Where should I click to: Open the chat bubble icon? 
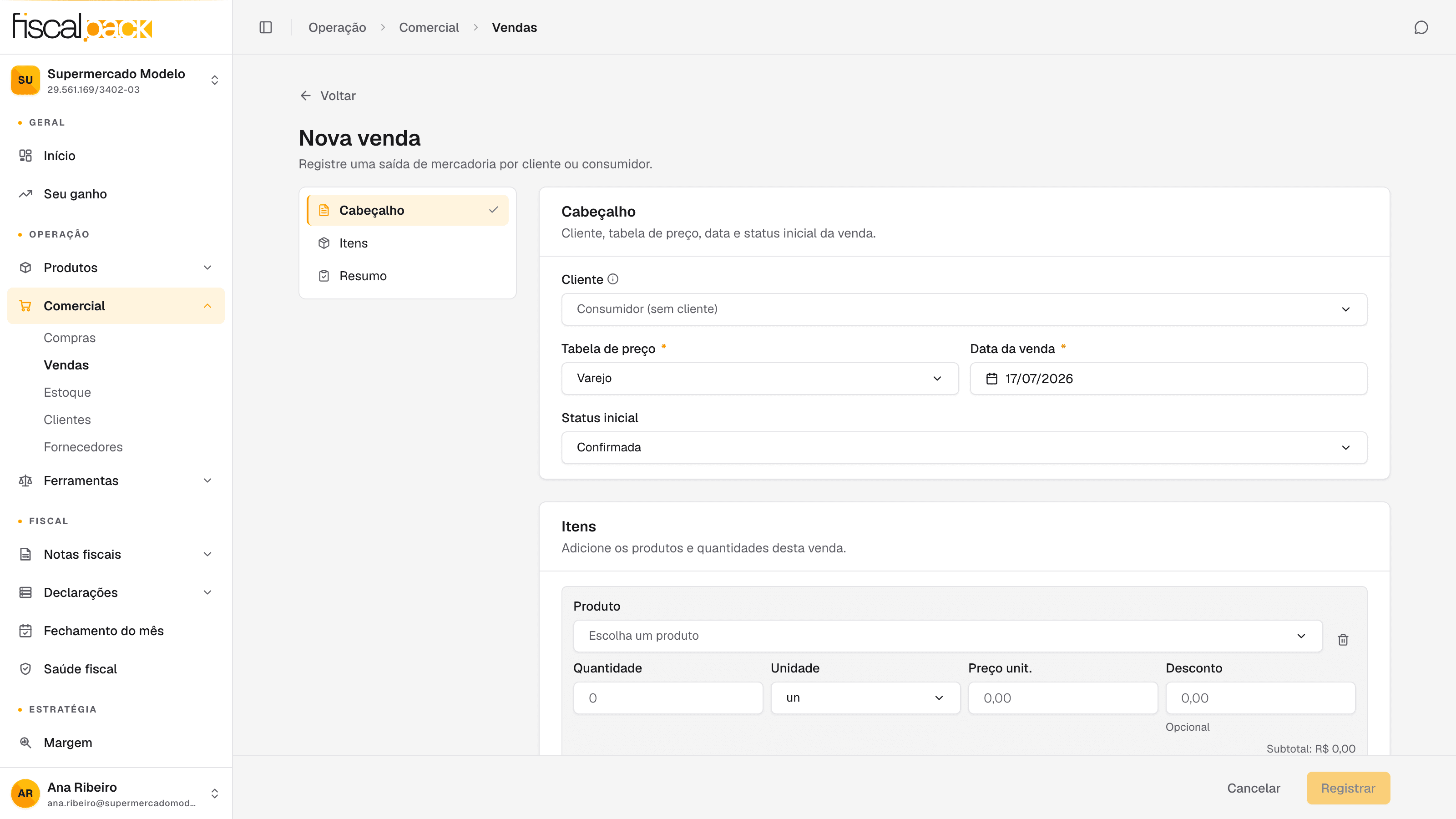[x=1421, y=27]
